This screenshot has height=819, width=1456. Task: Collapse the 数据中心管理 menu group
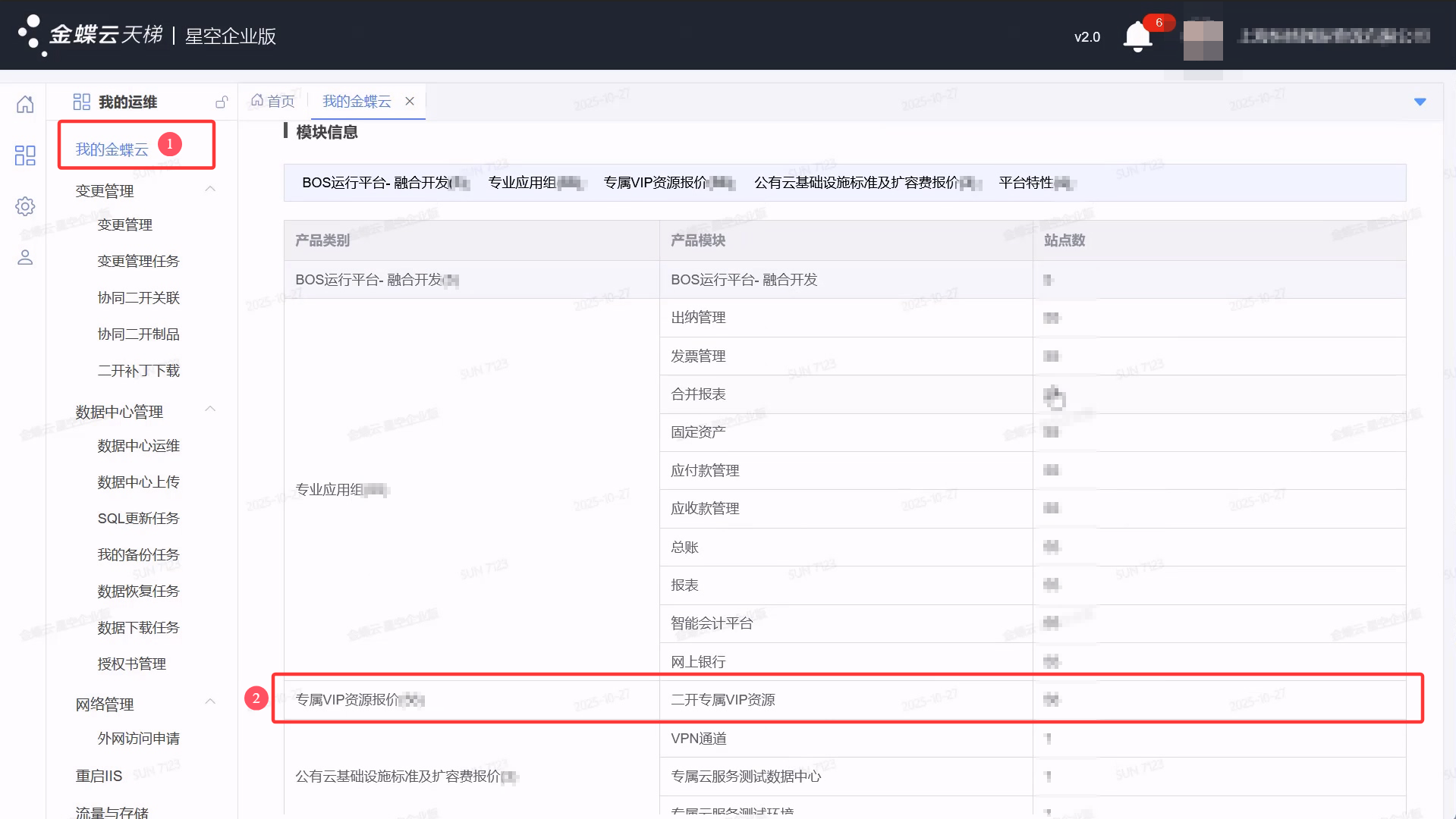pos(210,410)
